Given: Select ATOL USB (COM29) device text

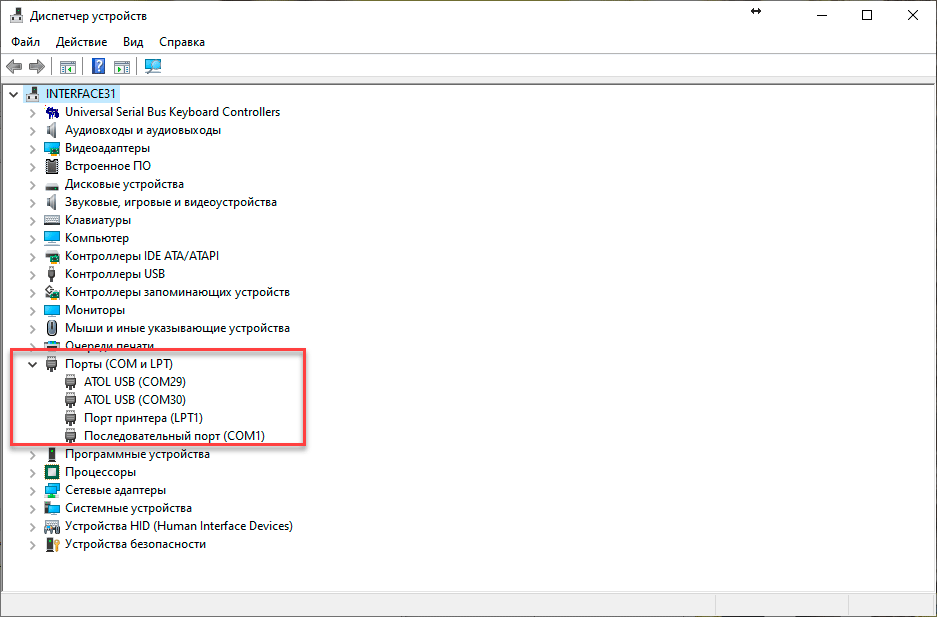Looking at the screenshot, I should [x=135, y=382].
